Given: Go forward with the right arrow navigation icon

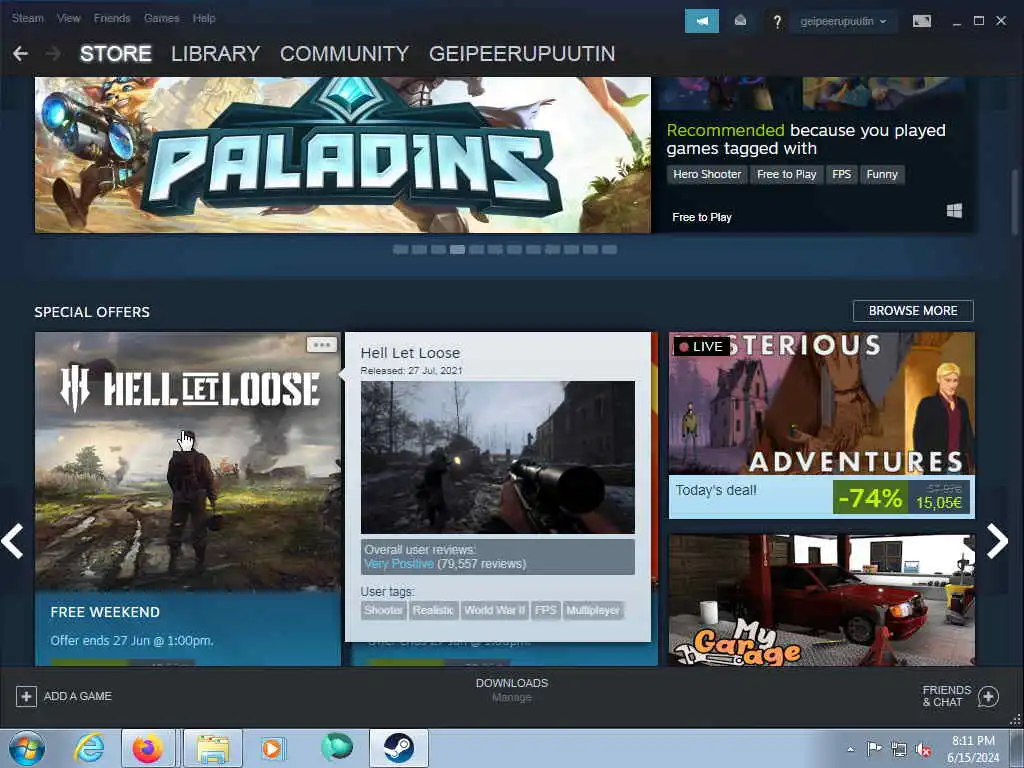Looking at the screenshot, I should coord(53,54).
